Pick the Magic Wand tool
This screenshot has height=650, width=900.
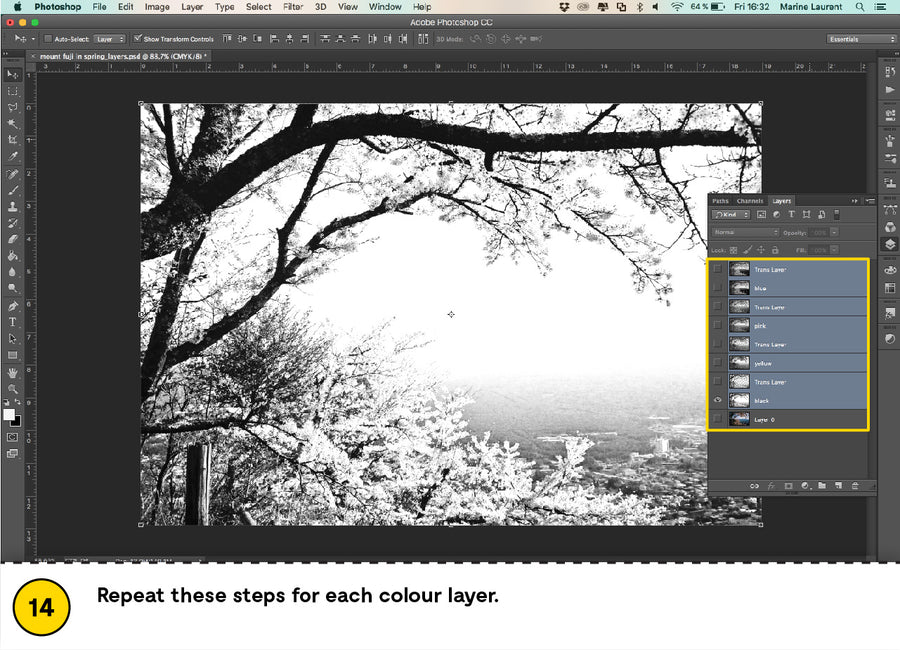tap(13, 124)
